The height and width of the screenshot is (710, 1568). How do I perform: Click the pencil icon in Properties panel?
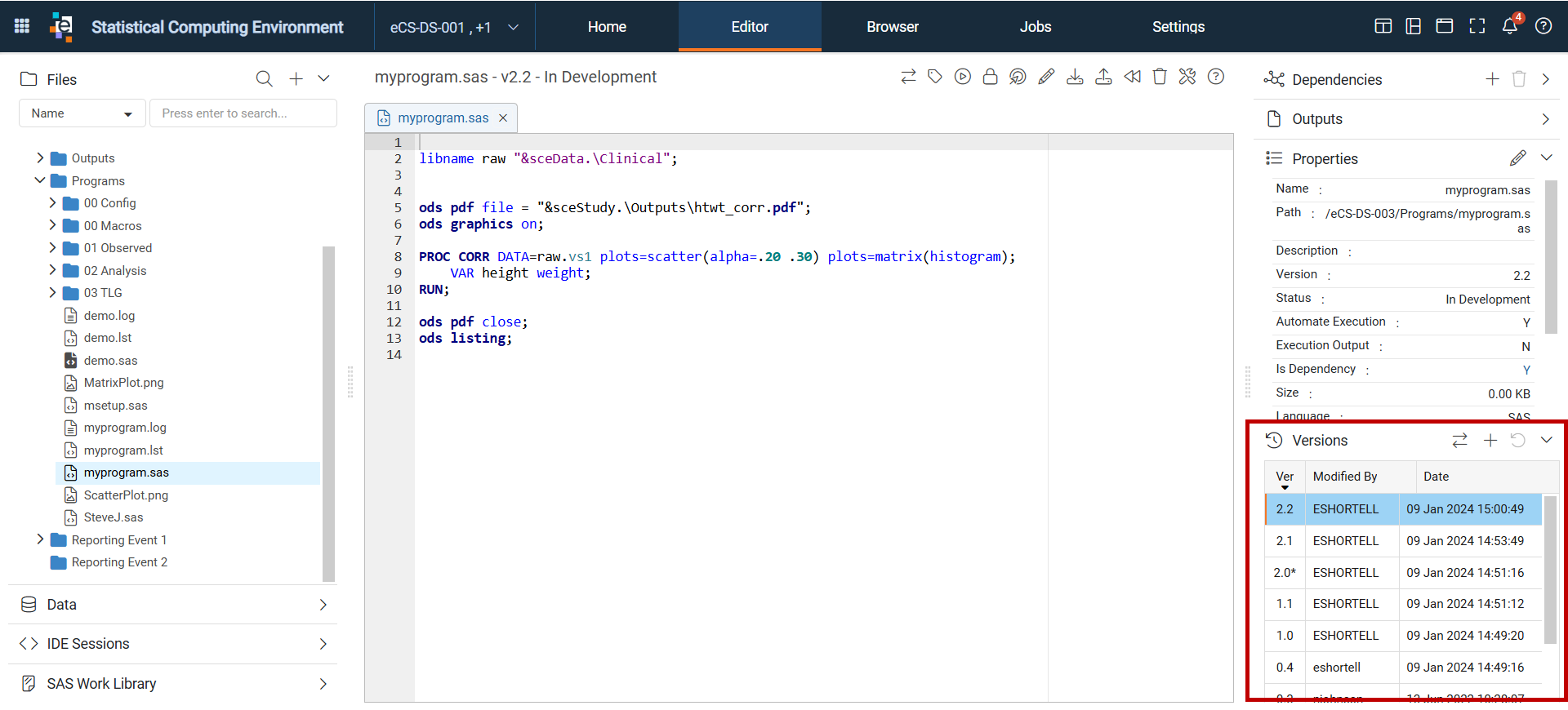point(1517,158)
